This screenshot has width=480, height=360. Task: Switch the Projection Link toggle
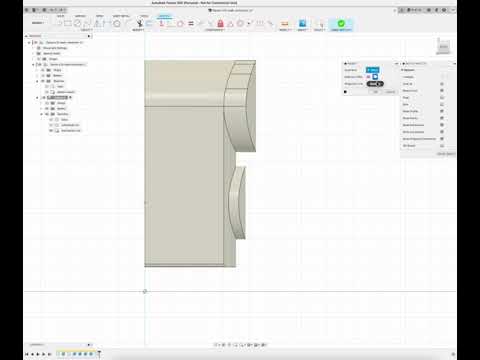click(375, 84)
